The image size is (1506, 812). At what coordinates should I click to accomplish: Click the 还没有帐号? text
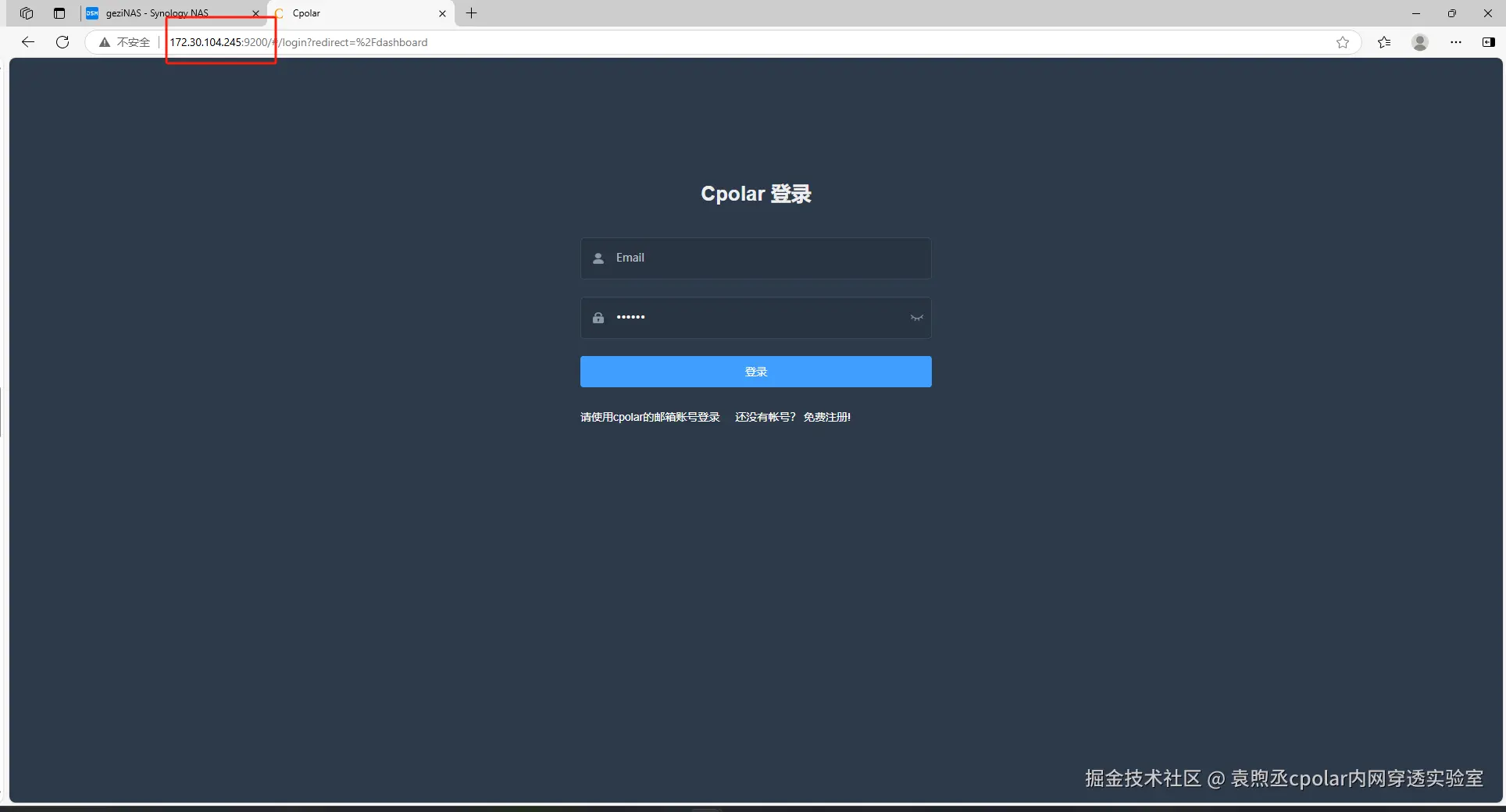click(x=765, y=417)
